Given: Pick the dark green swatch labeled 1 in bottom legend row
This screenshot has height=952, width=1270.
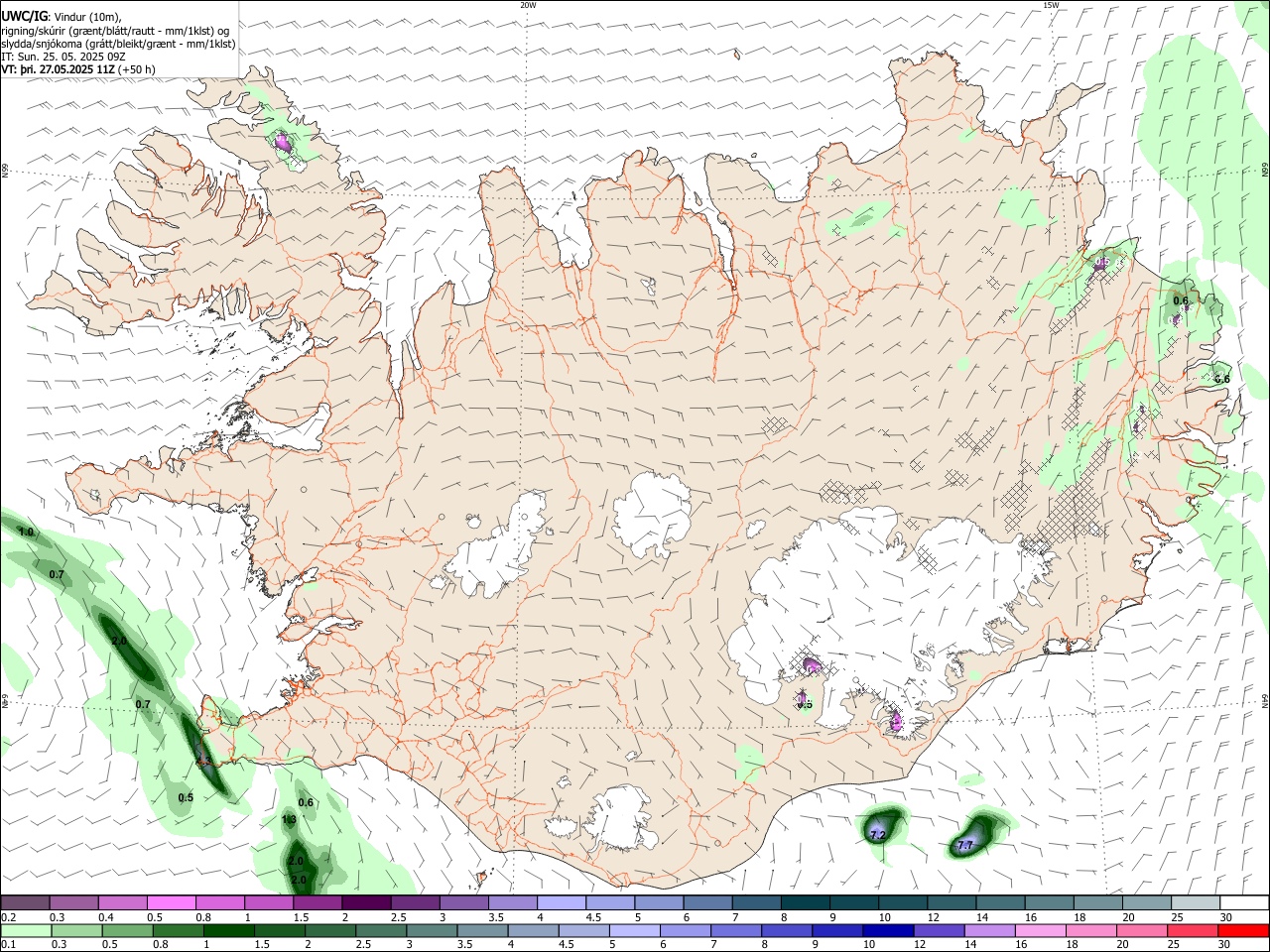Looking at the screenshot, I should [x=228, y=930].
